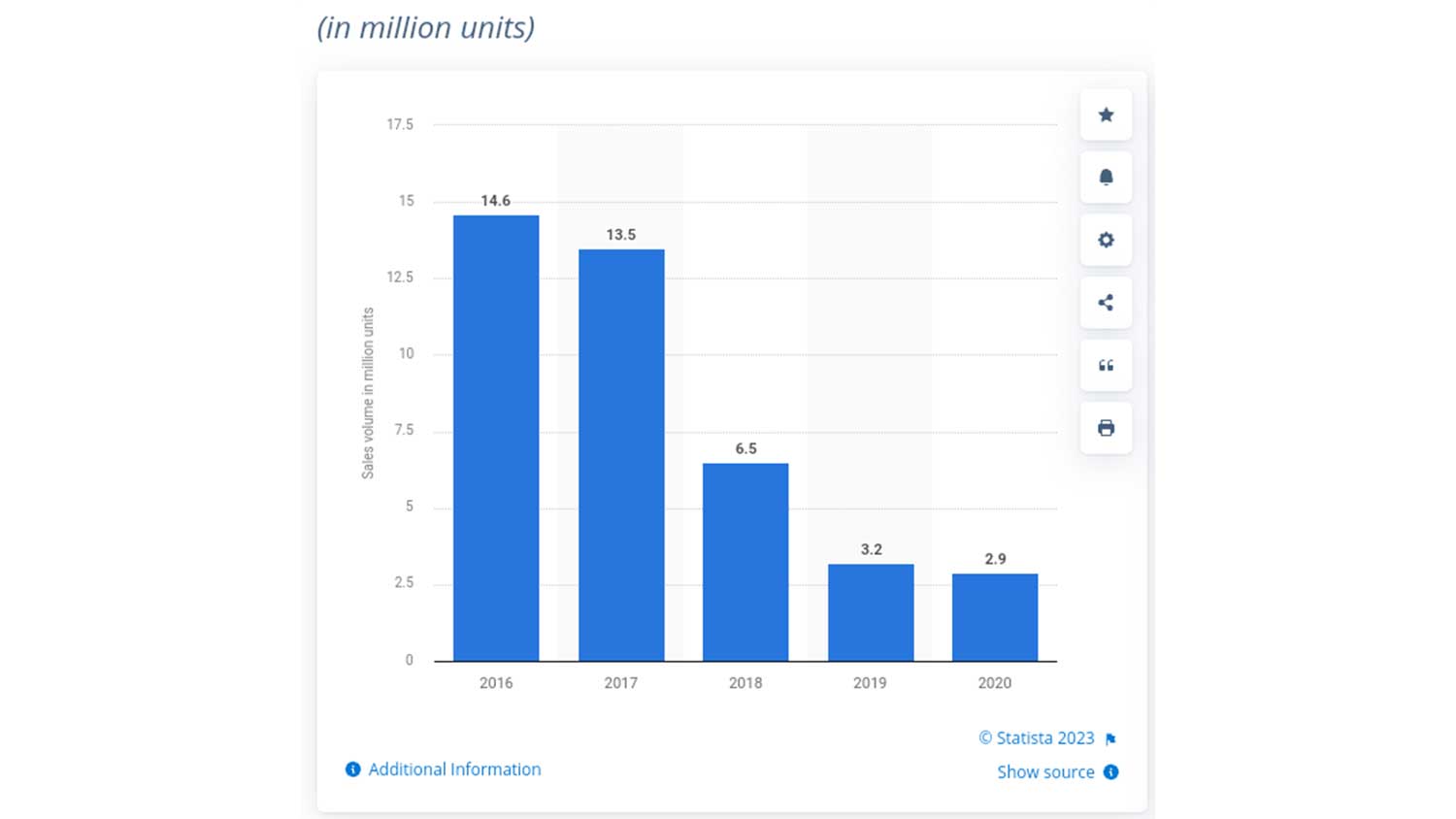The height and width of the screenshot is (819, 1456).
Task: Click the bar for year 2019
Action: (x=871, y=613)
